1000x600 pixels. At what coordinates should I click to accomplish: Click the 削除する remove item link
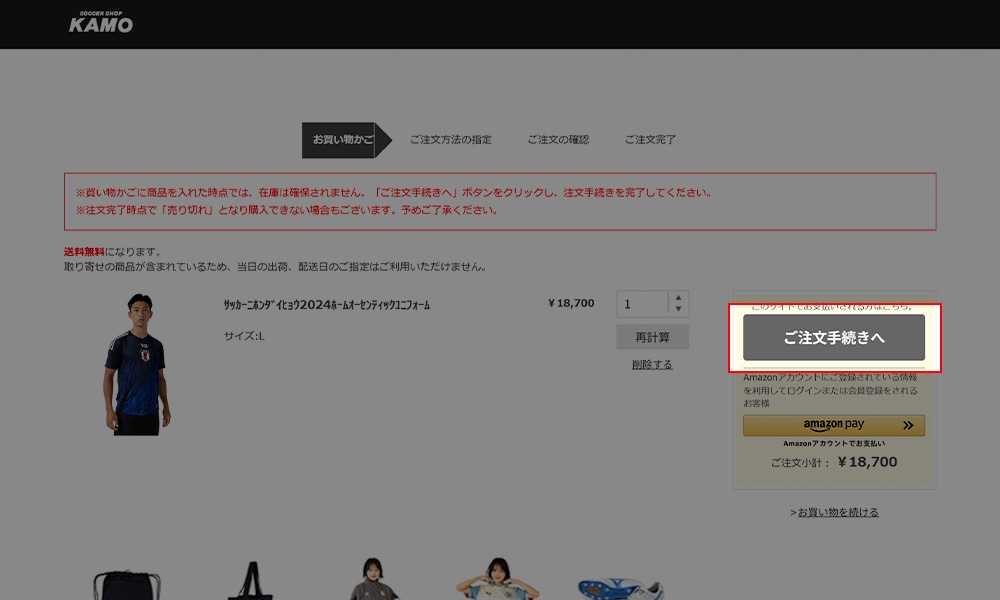[652, 365]
